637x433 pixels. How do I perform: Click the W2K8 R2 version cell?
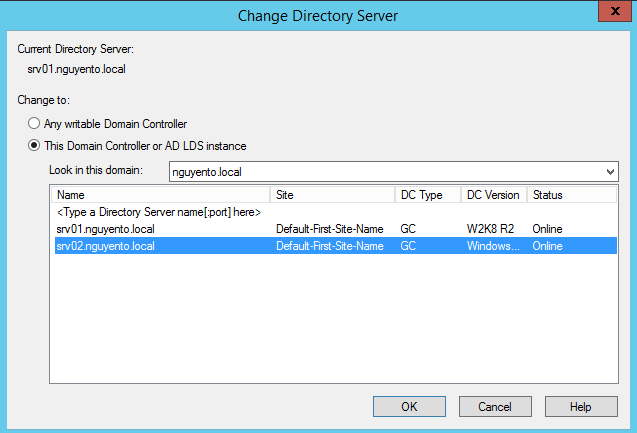point(490,229)
